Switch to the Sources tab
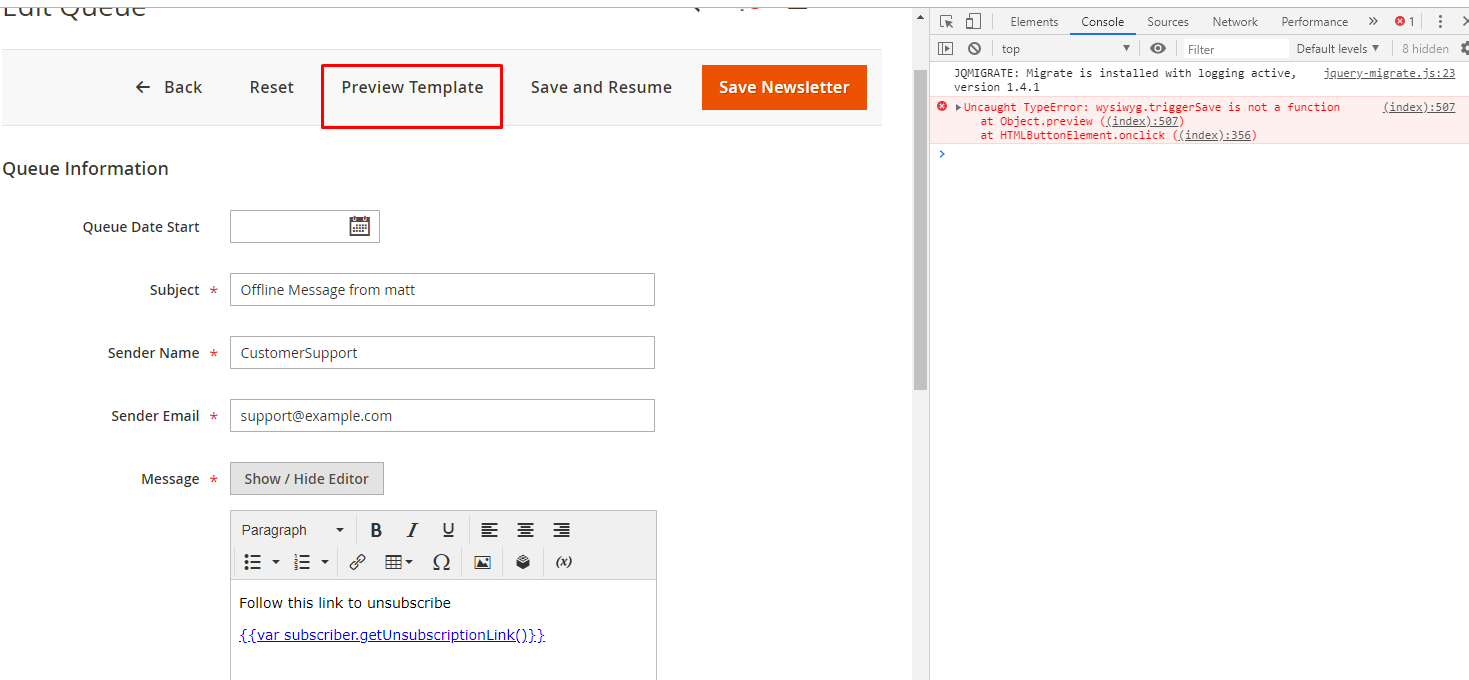Viewport: 1469px width, 680px height. pyautogui.click(x=1166, y=21)
